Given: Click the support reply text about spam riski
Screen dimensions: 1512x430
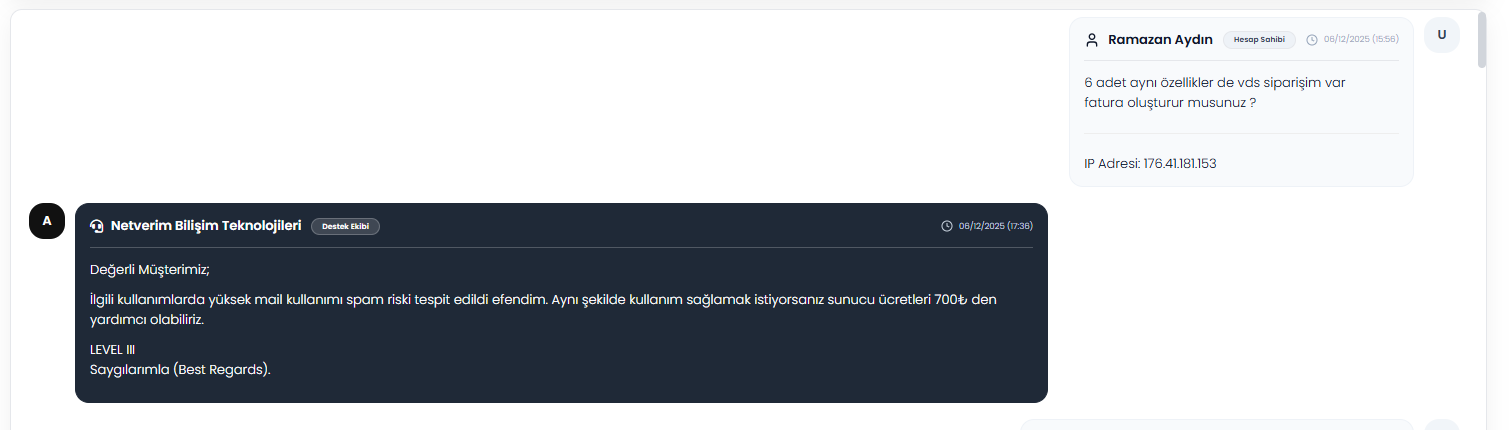Looking at the screenshot, I should point(543,310).
